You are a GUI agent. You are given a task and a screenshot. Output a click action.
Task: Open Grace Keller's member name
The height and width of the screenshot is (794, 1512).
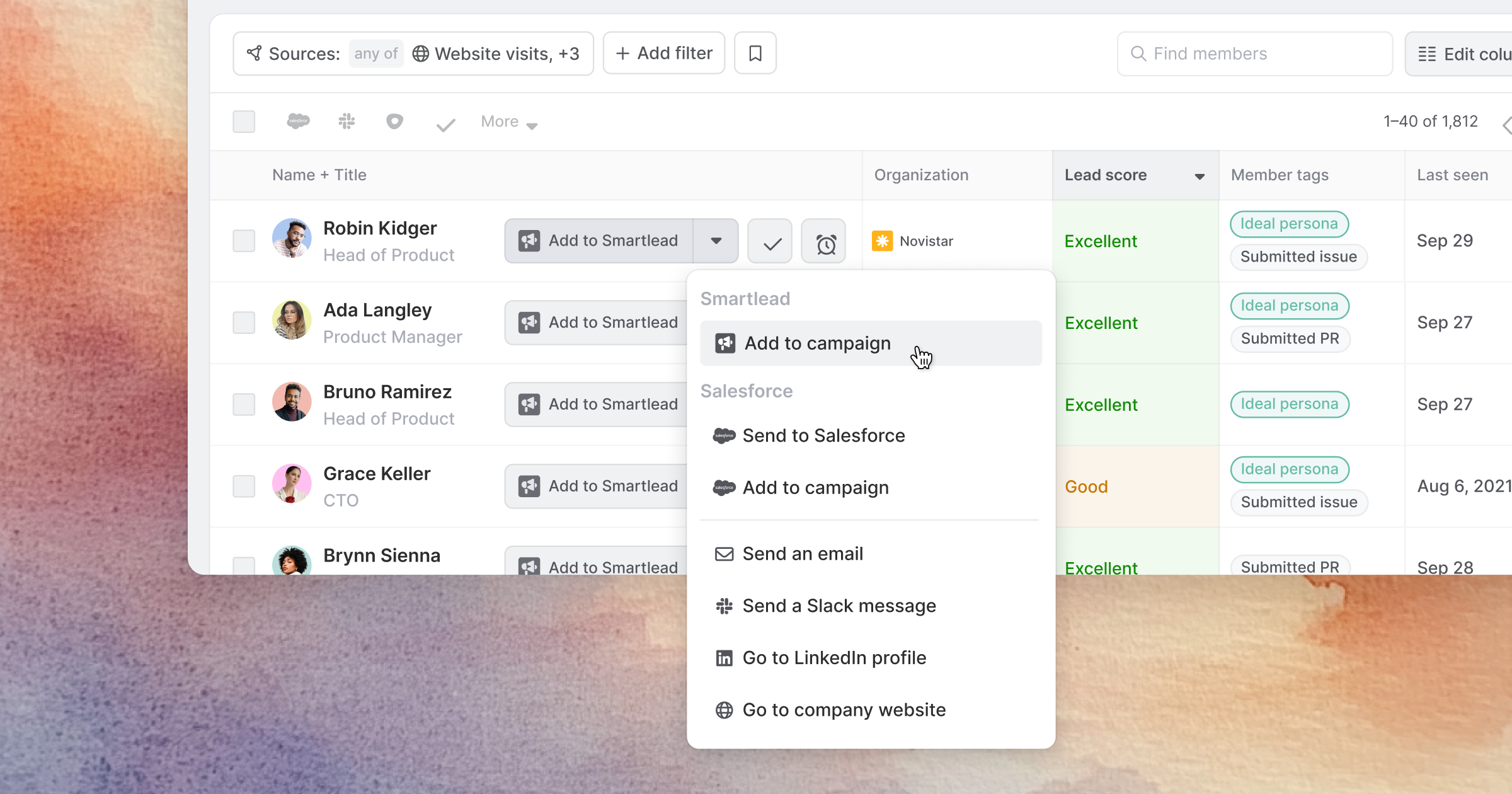tap(377, 474)
